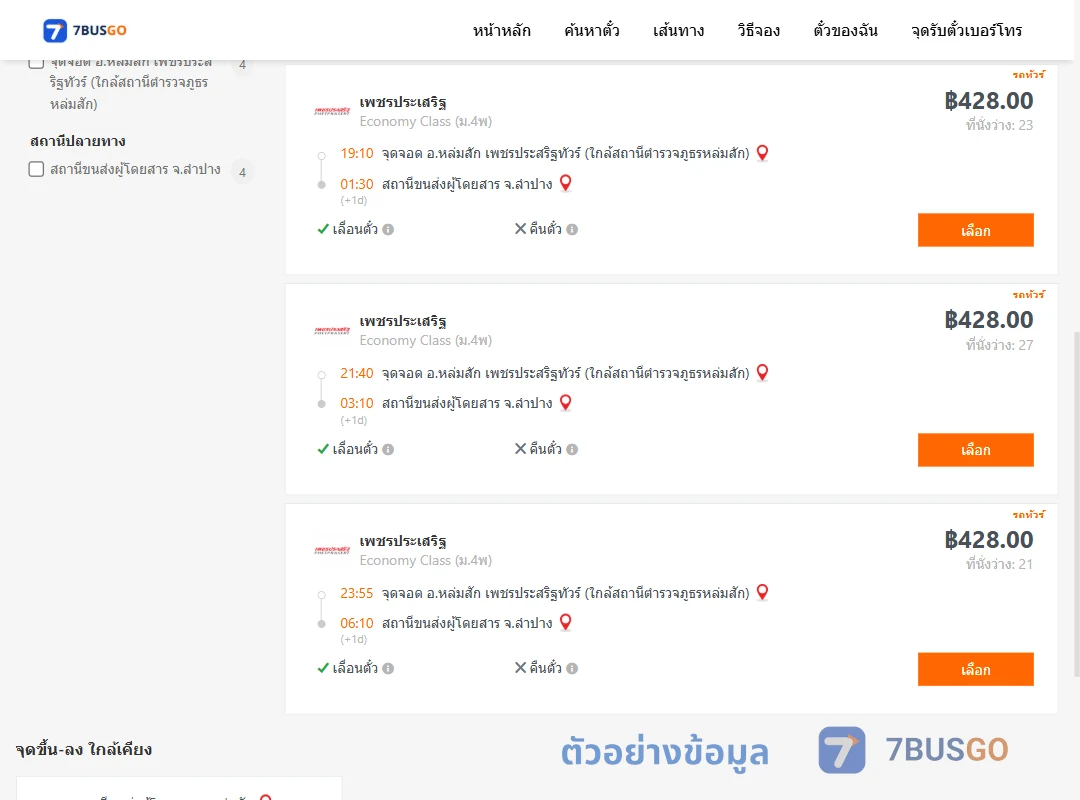Tick the จุดจอด อ.หล่มสัก departure stop checkbox

pos(37,62)
